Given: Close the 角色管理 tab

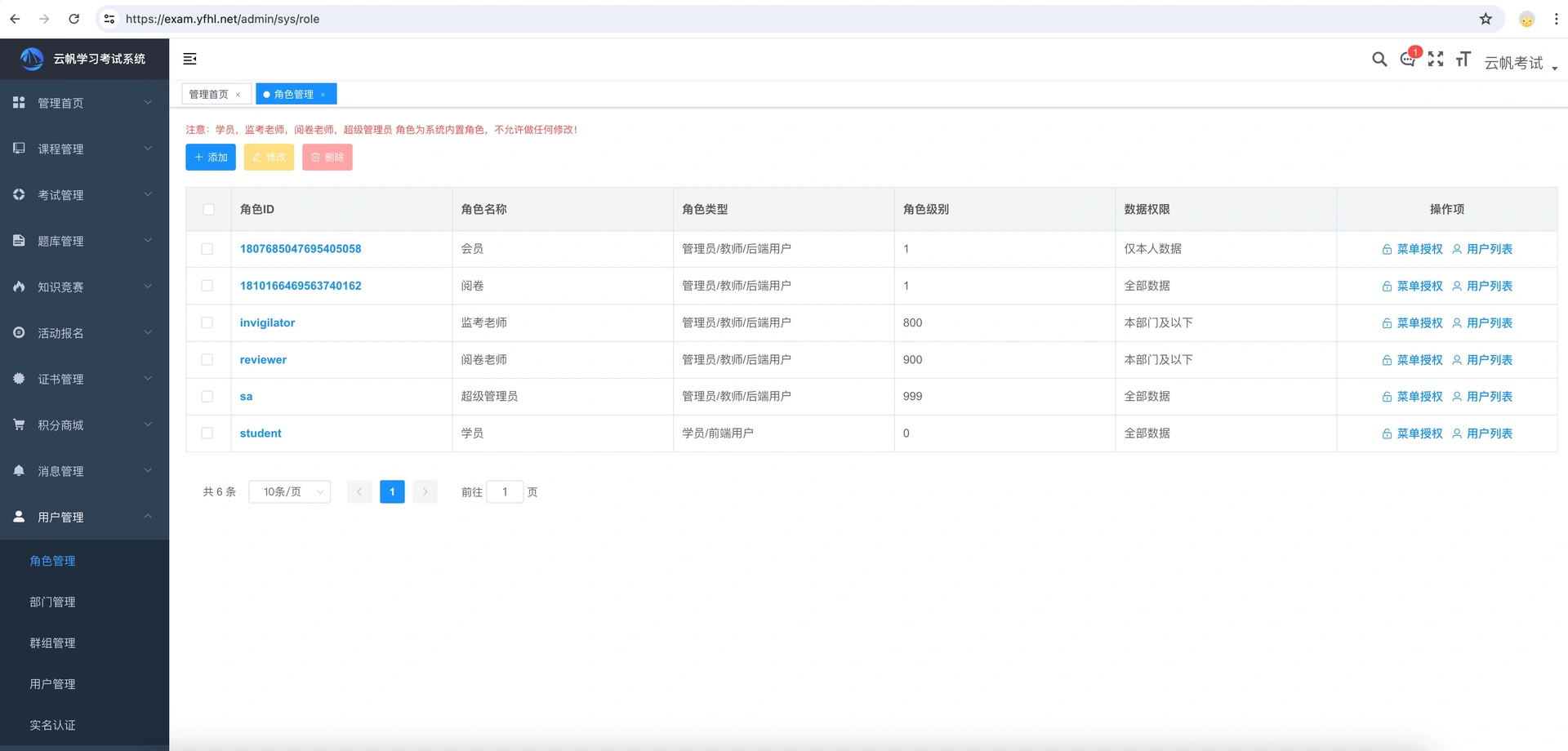Looking at the screenshot, I should [323, 95].
